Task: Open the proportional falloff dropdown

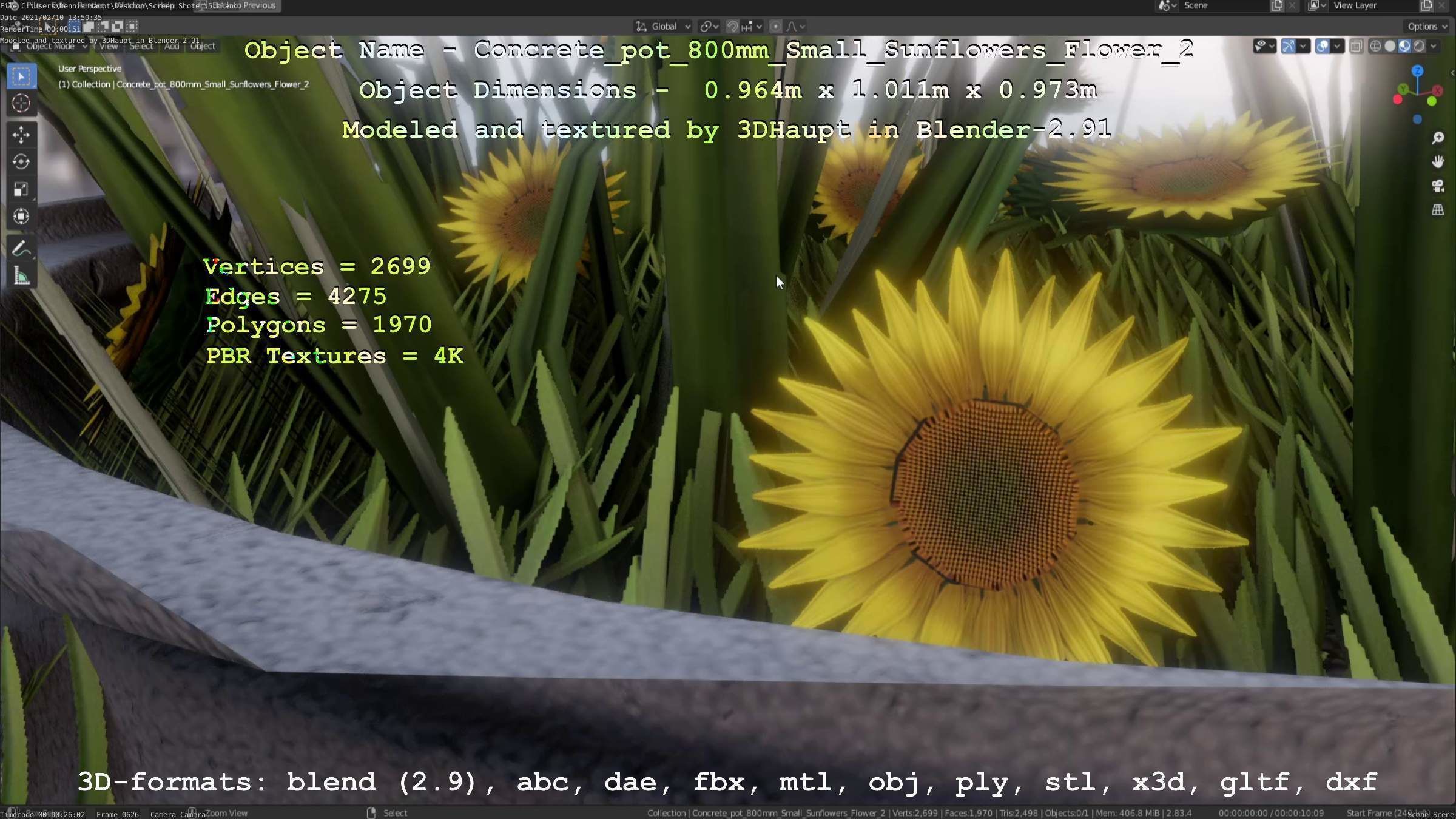Action: coord(795,27)
